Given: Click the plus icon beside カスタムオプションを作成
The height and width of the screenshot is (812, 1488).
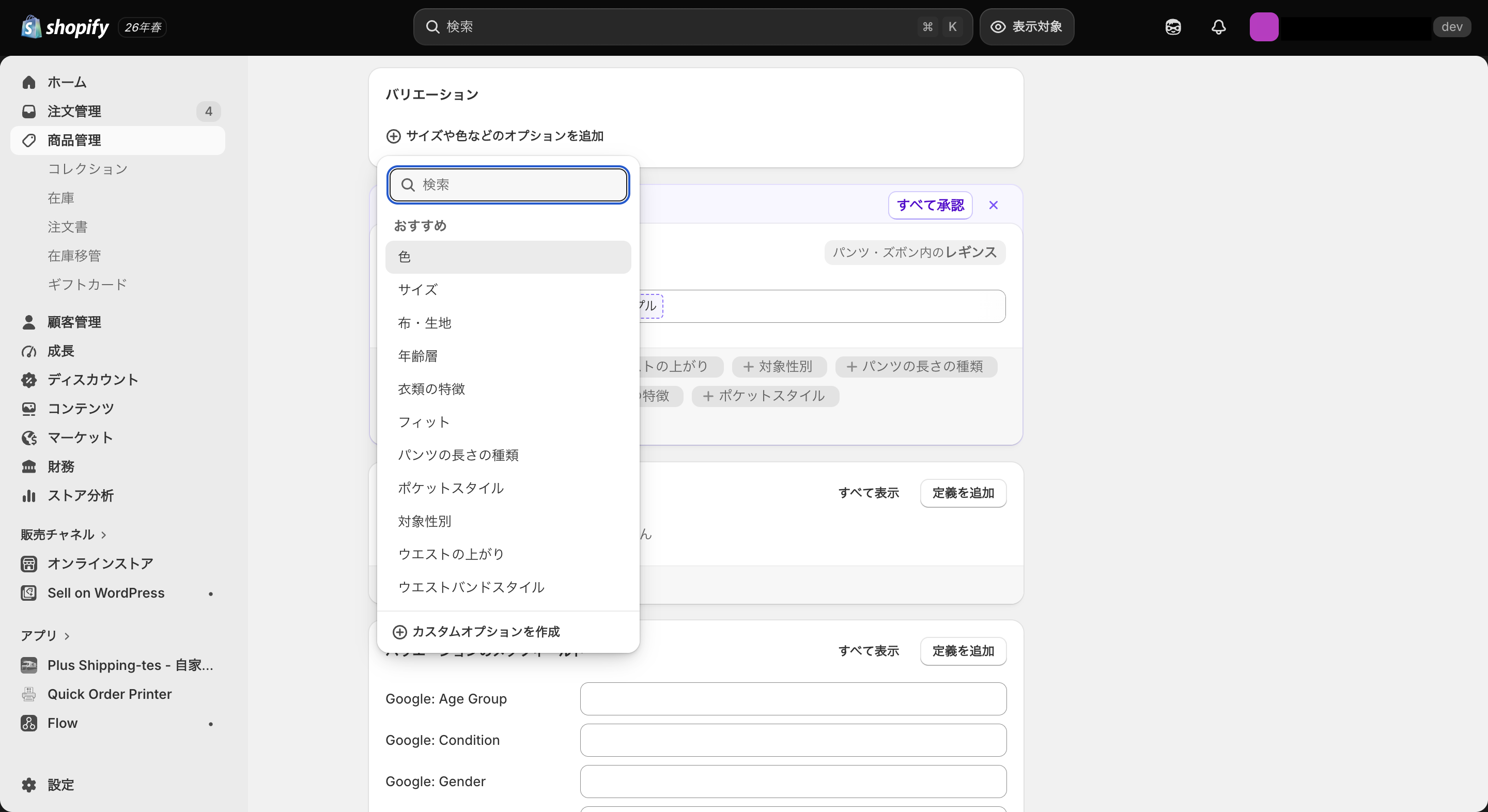Looking at the screenshot, I should coord(399,631).
